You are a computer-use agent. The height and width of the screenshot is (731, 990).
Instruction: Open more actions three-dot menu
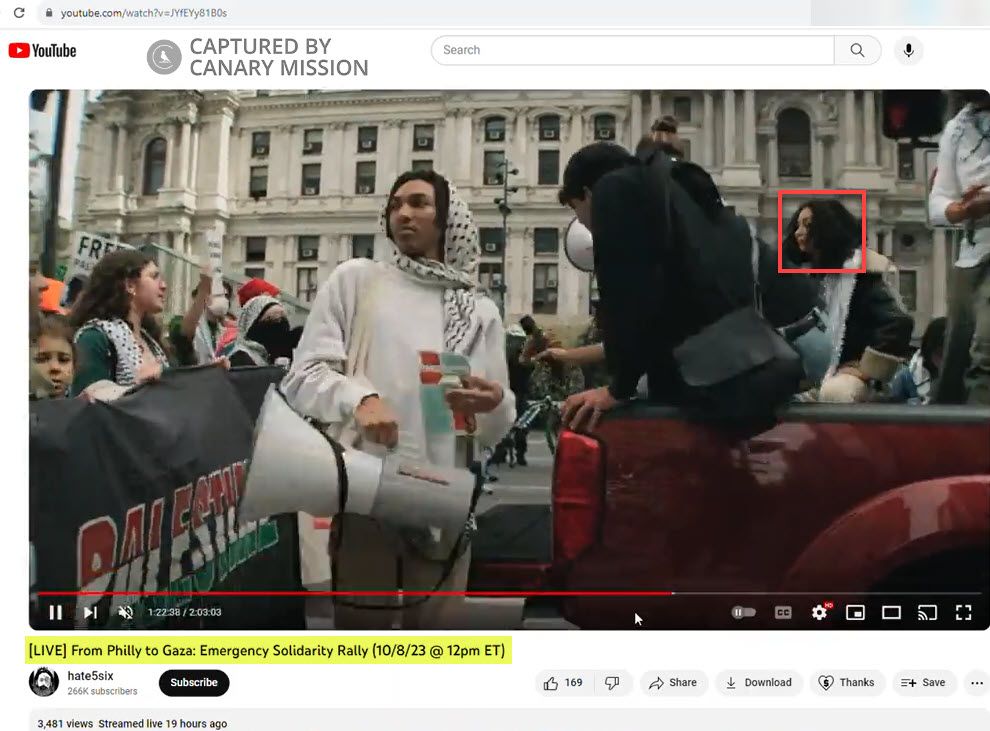pos(977,683)
